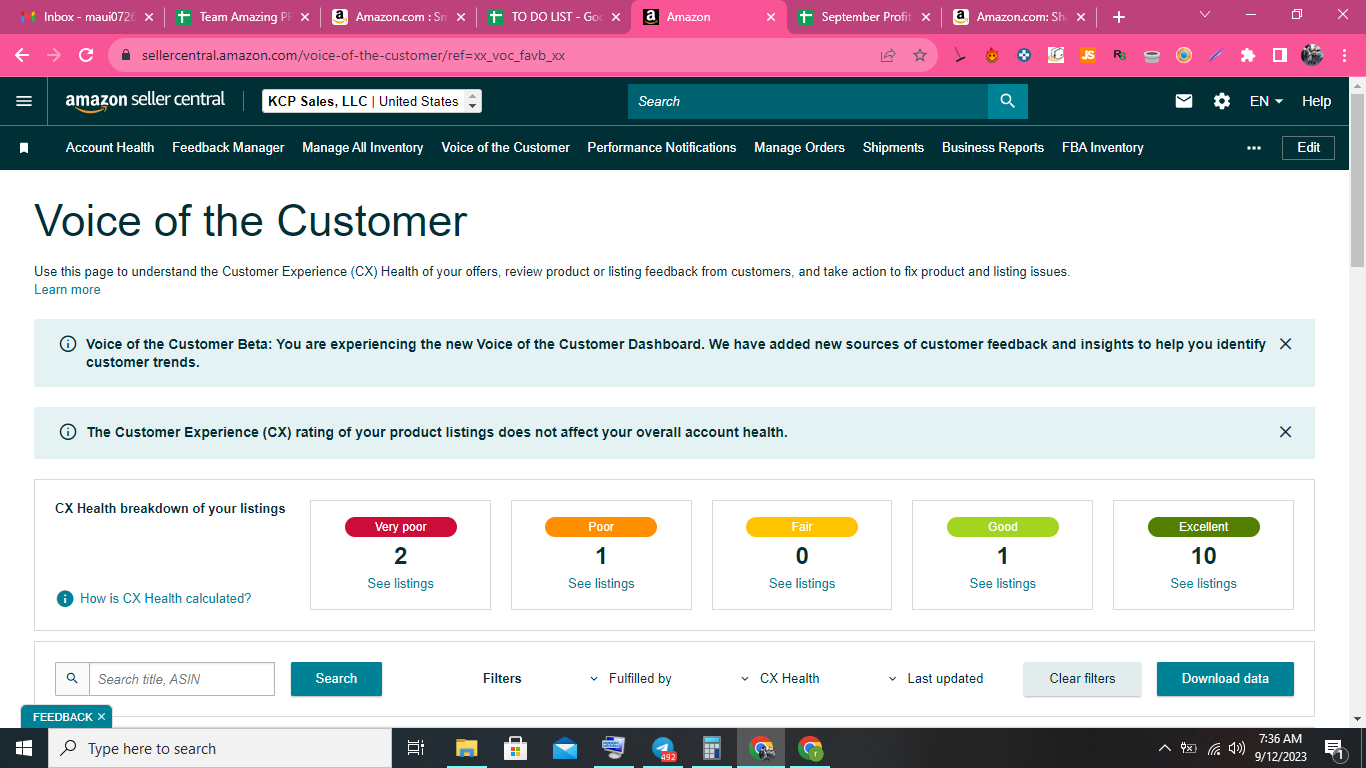This screenshot has height=768, width=1366.
Task: Open FBA Inventory
Action: click(1103, 148)
